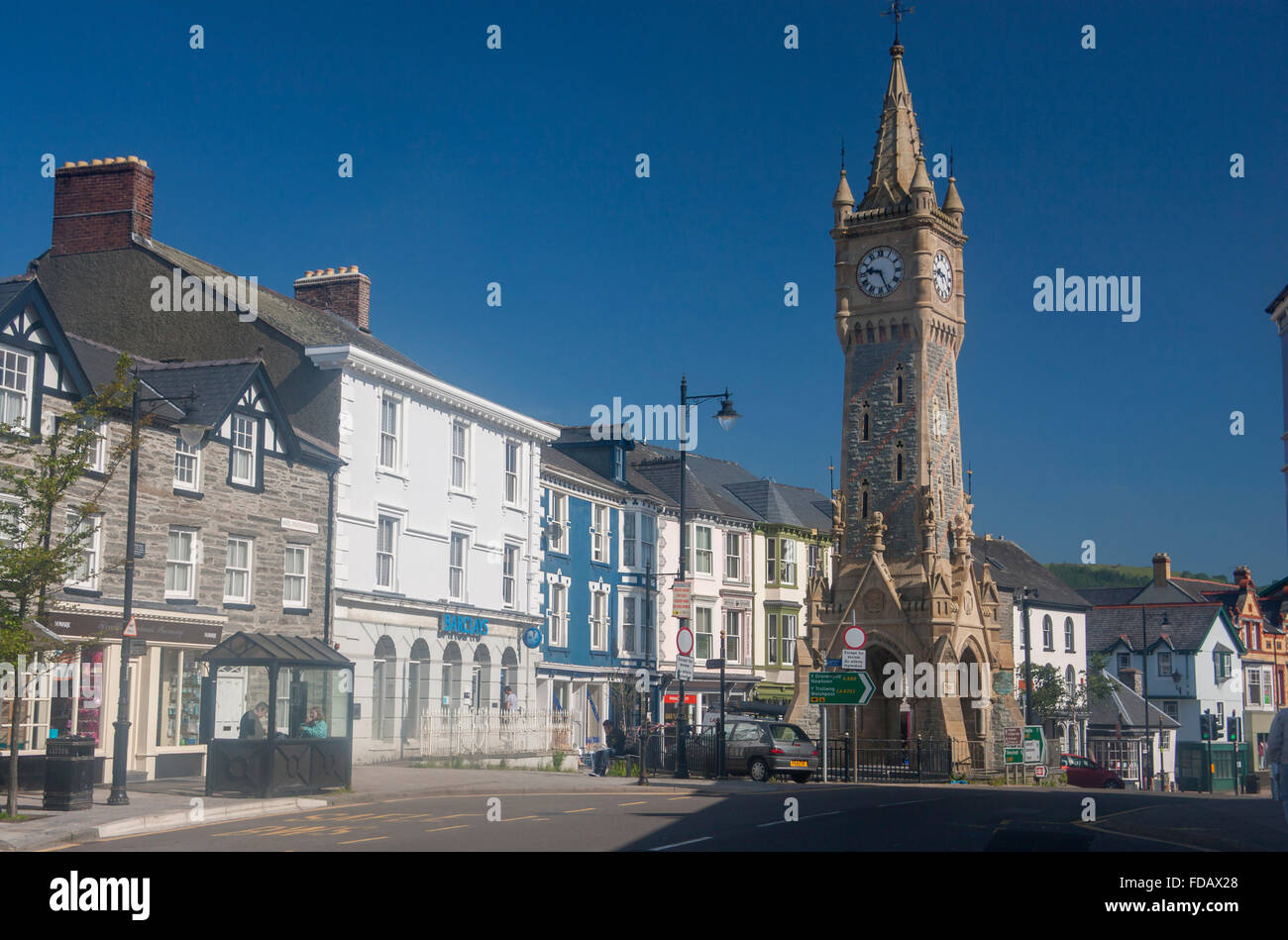This screenshot has height=940, width=1288.
Task: Click the green road direction sign by the tower
Action: tap(841, 687)
